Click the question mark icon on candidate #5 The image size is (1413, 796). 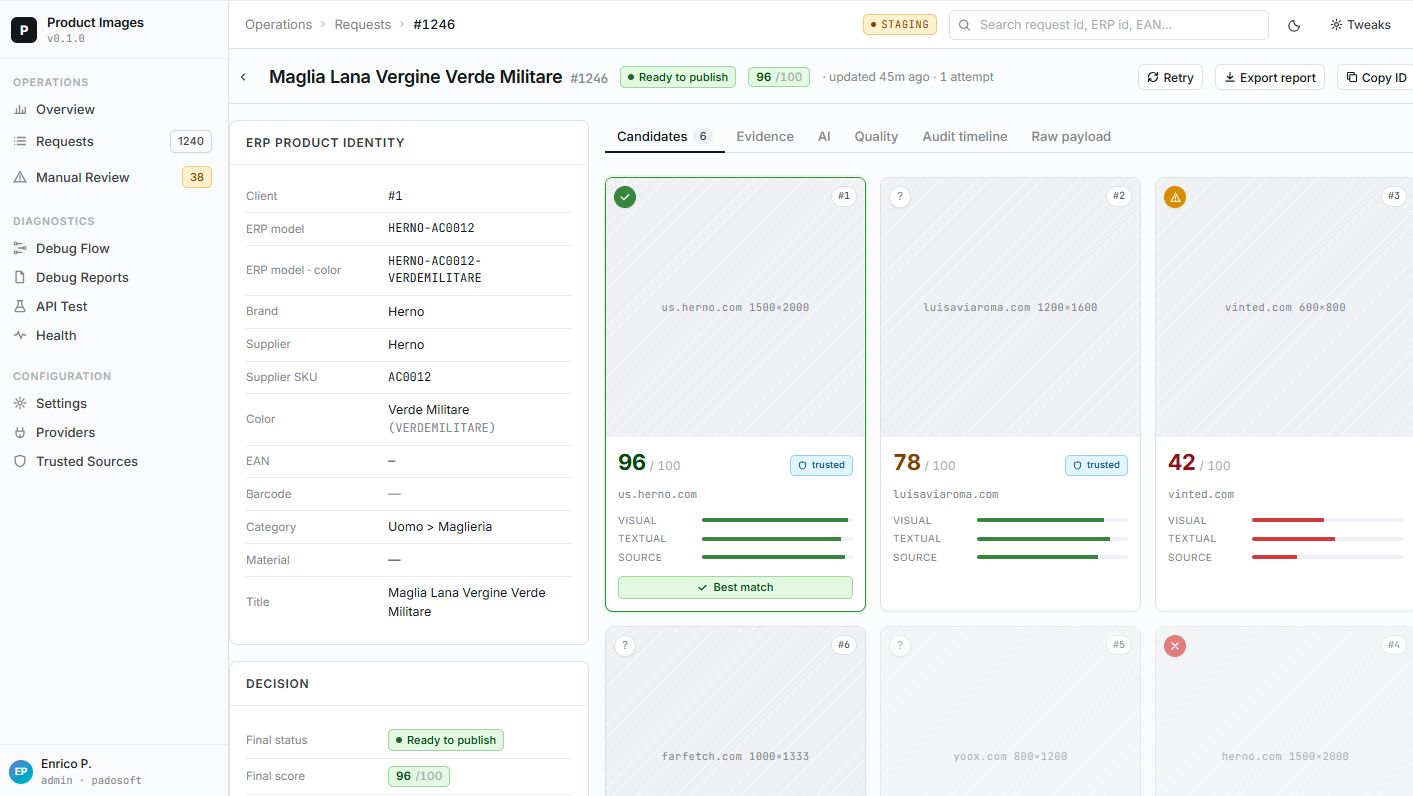click(x=900, y=646)
